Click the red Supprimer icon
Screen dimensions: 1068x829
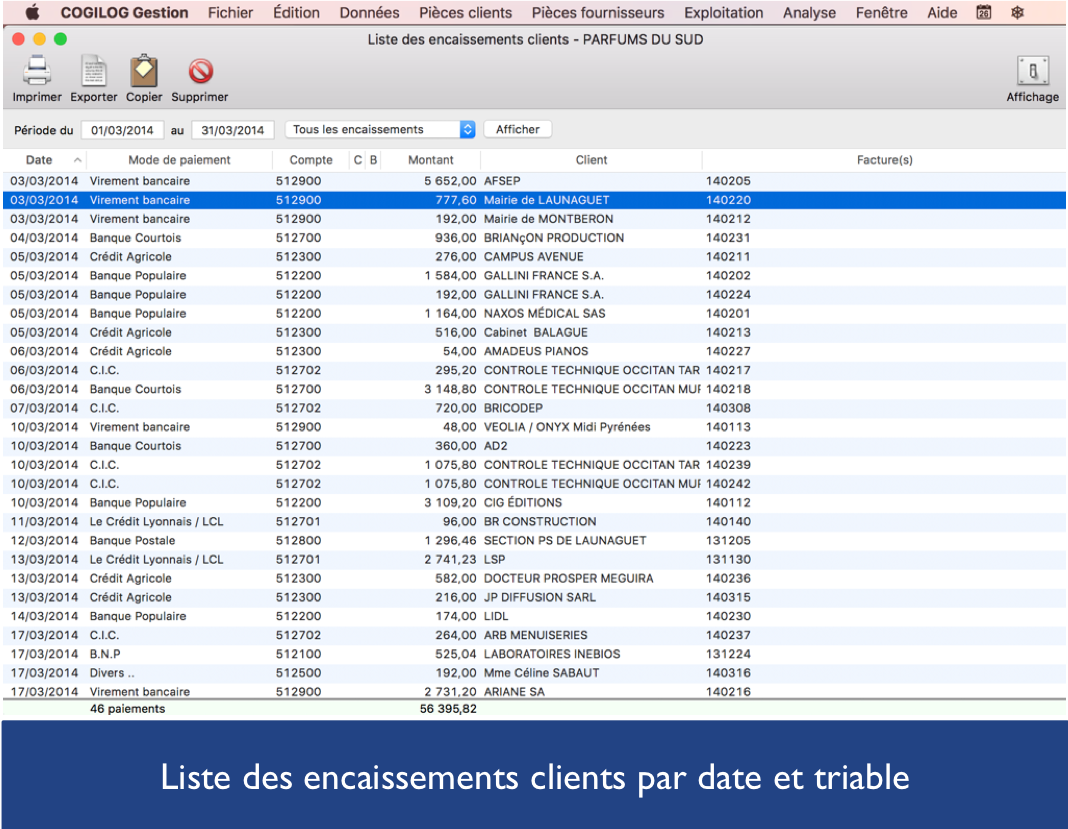[200, 71]
